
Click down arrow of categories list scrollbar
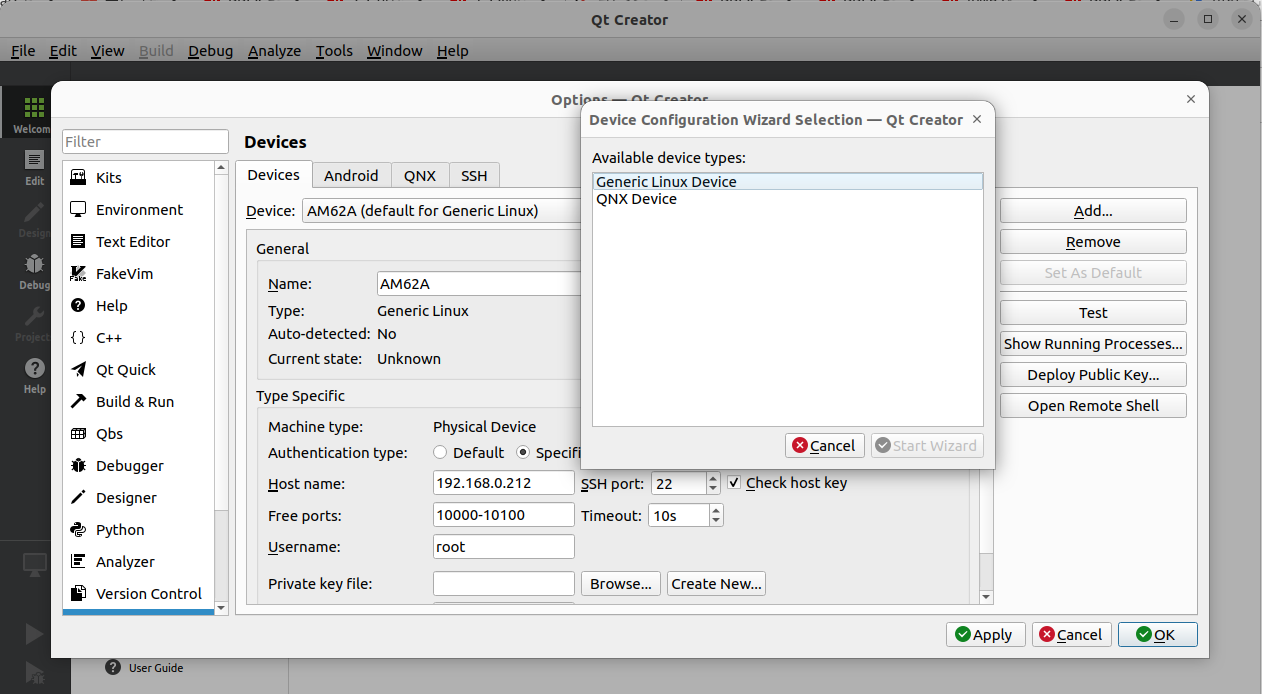point(221,607)
